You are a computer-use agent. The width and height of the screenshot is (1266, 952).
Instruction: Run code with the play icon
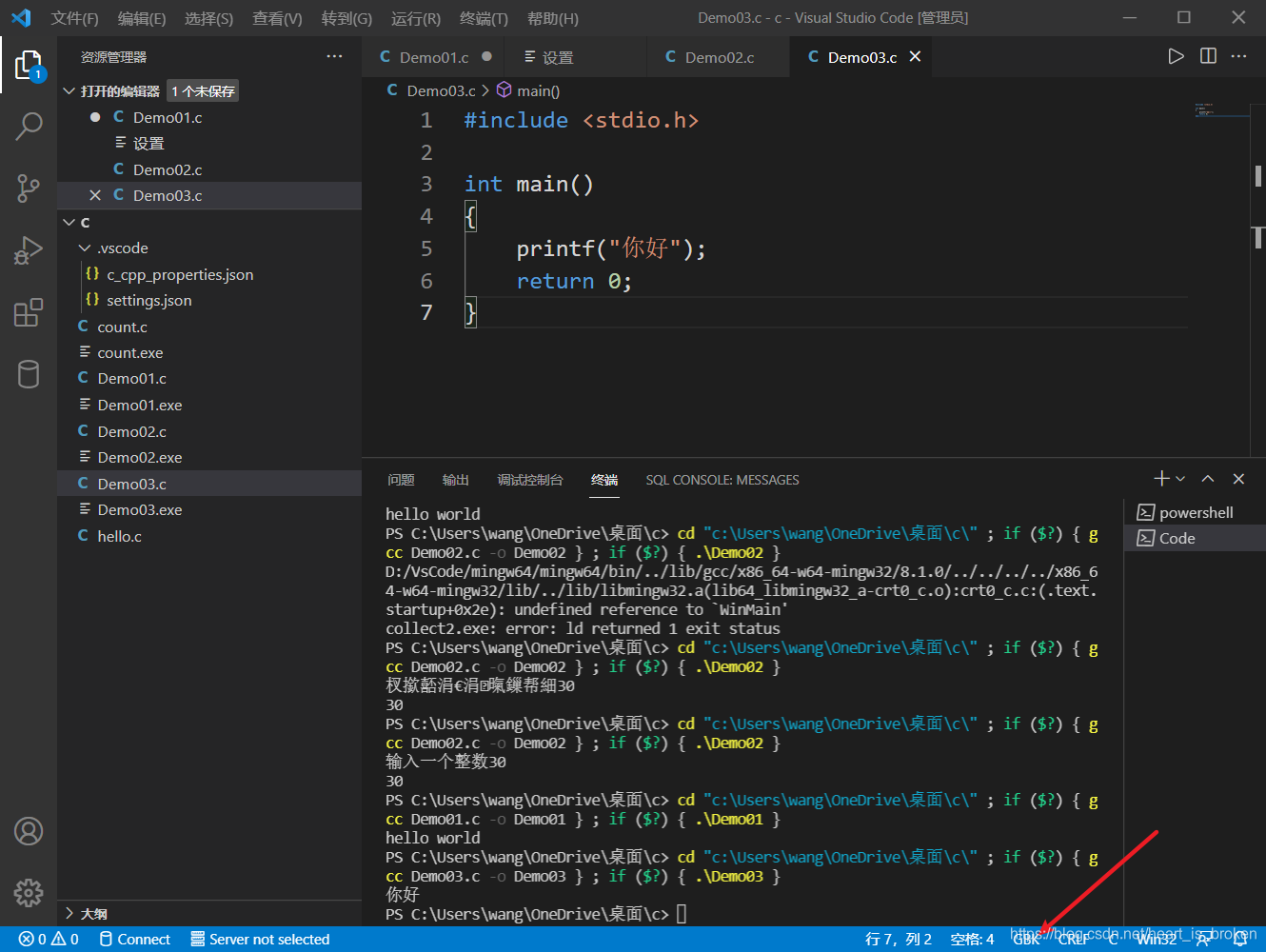(x=1177, y=56)
